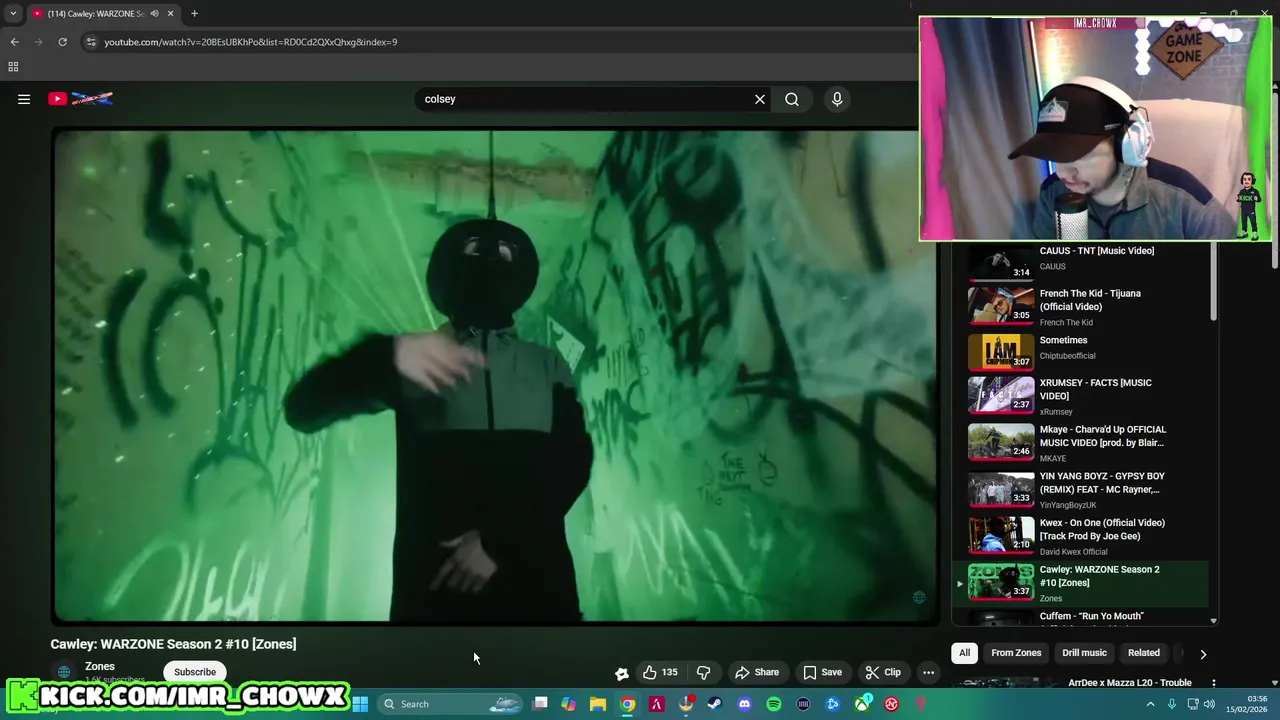Click the taskbar Search box
This screenshot has width=1280, height=720.
coord(450,704)
